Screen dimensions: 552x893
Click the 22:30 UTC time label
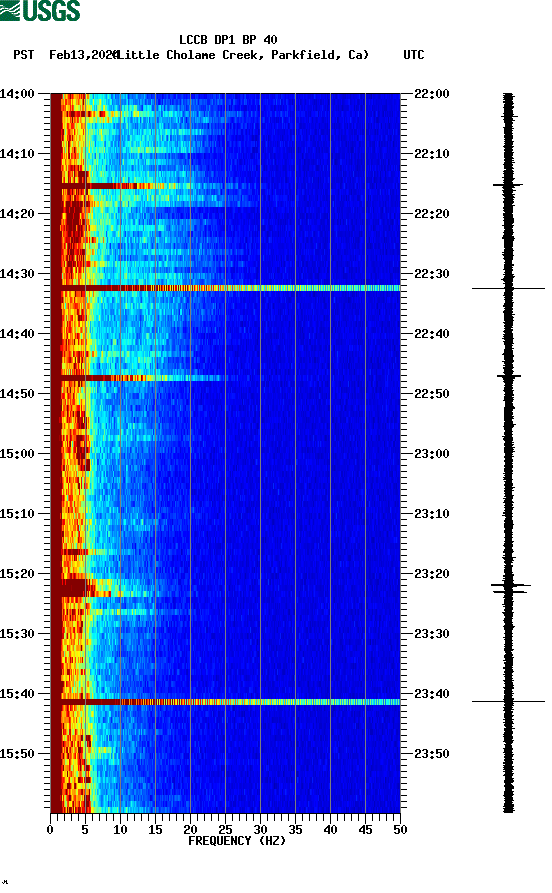[432, 274]
